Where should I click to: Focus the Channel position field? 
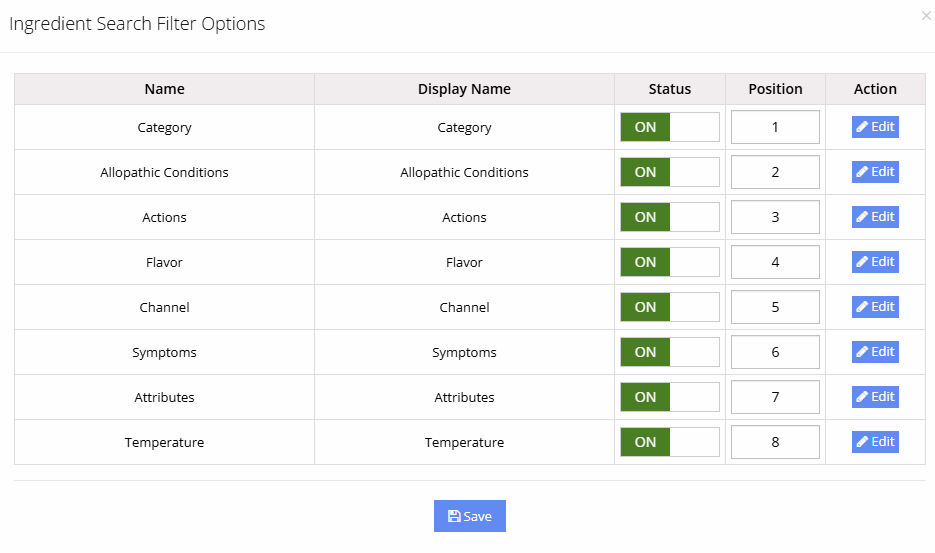[x=775, y=307]
